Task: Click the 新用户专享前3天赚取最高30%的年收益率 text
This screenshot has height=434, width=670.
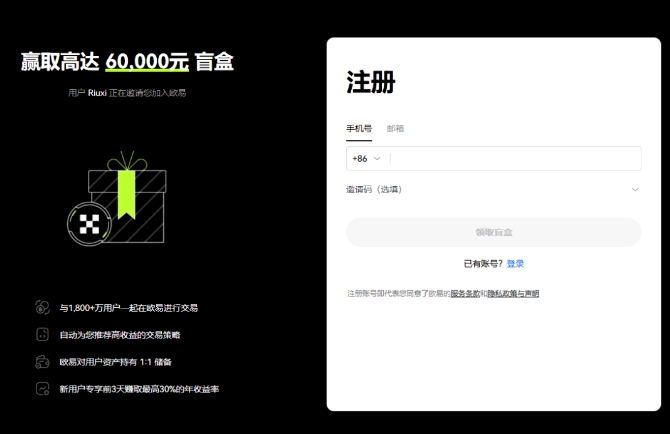Action: 139,389
